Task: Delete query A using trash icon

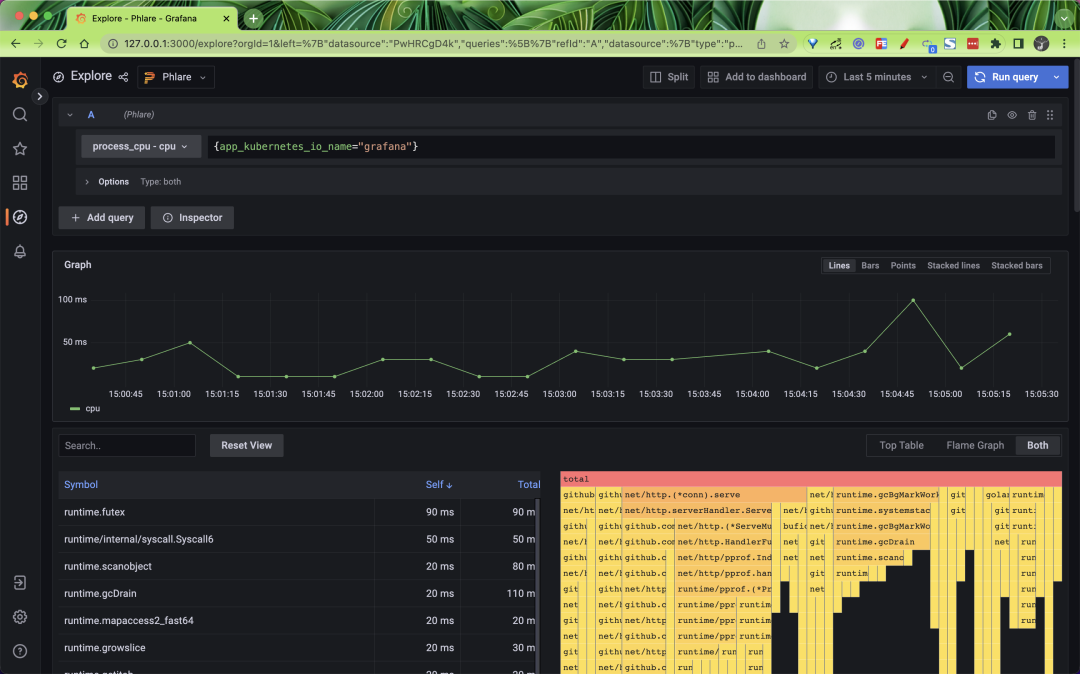Action: click(1032, 115)
